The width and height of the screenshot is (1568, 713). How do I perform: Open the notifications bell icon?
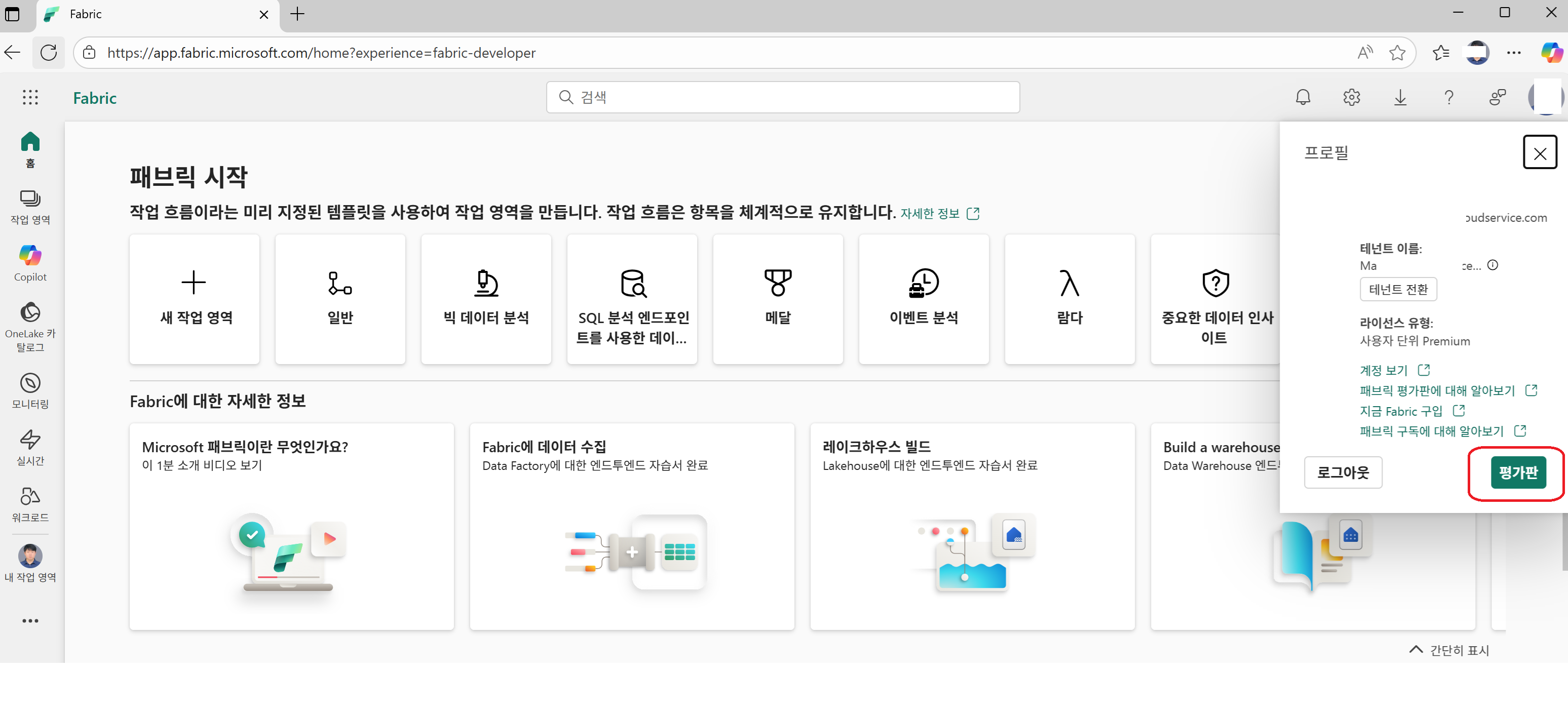1303,97
